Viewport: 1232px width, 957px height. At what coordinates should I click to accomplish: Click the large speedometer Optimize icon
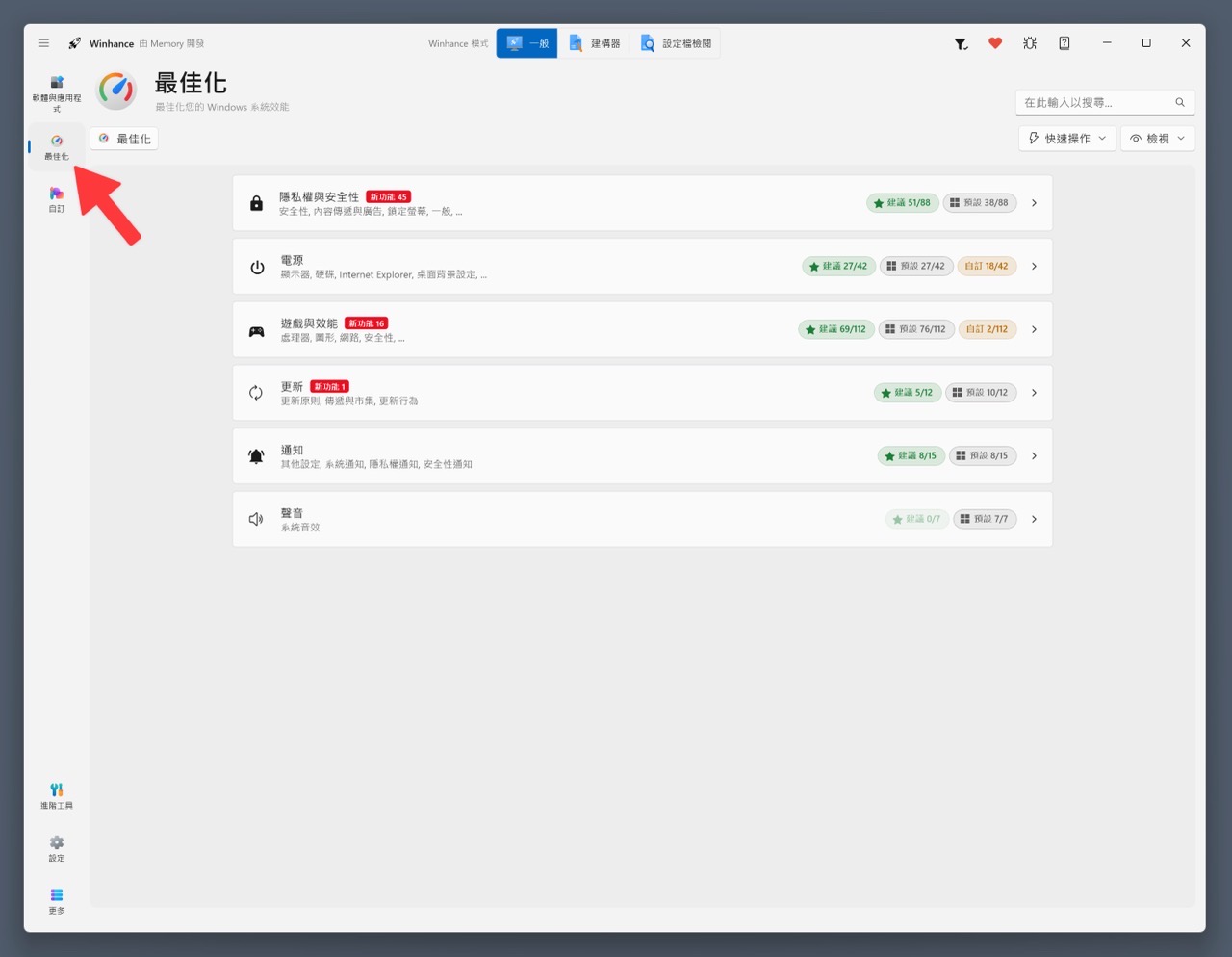tap(116, 90)
